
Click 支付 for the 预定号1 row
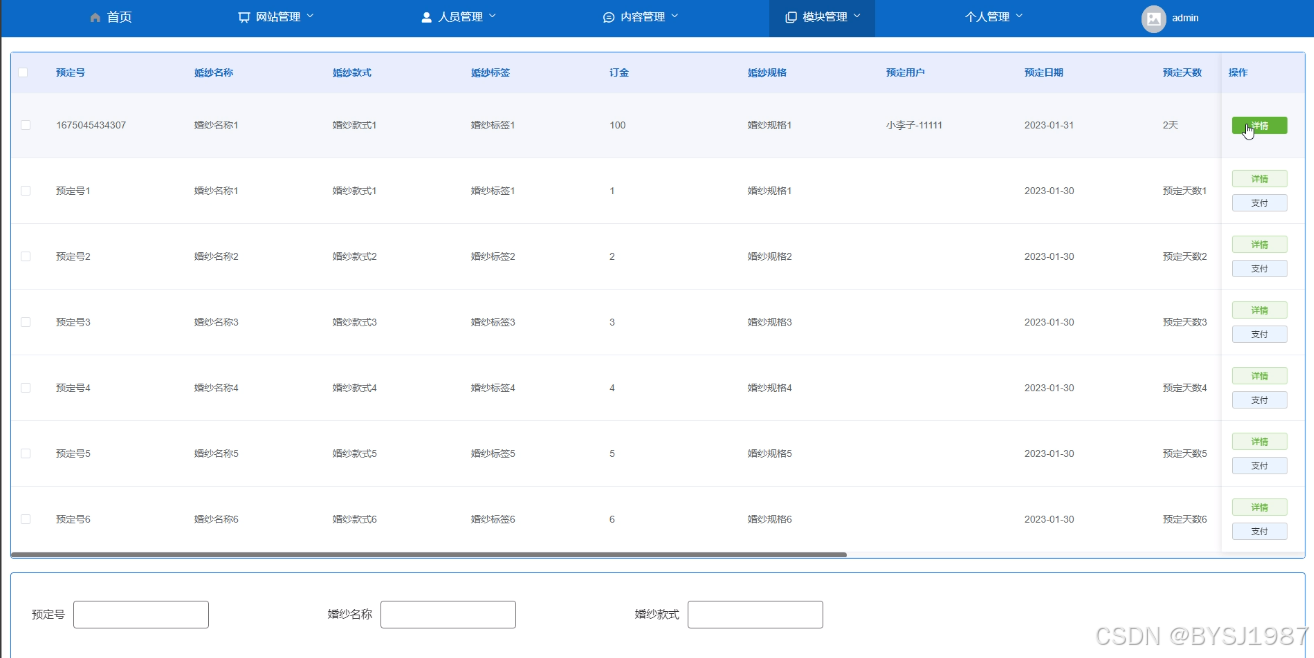pyautogui.click(x=1259, y=203)
